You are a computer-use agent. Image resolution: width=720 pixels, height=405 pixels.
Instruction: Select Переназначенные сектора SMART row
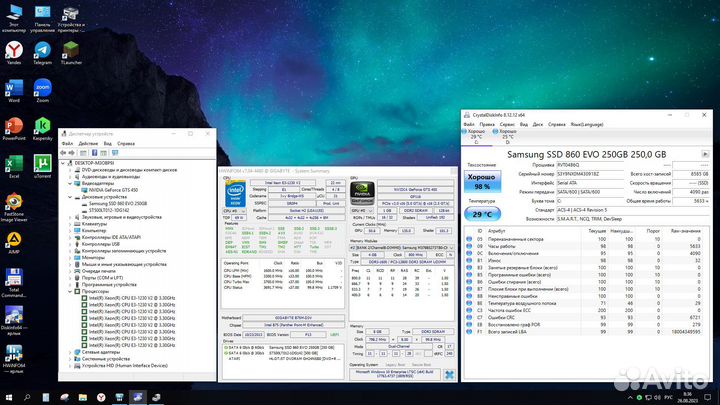[584, 239]
